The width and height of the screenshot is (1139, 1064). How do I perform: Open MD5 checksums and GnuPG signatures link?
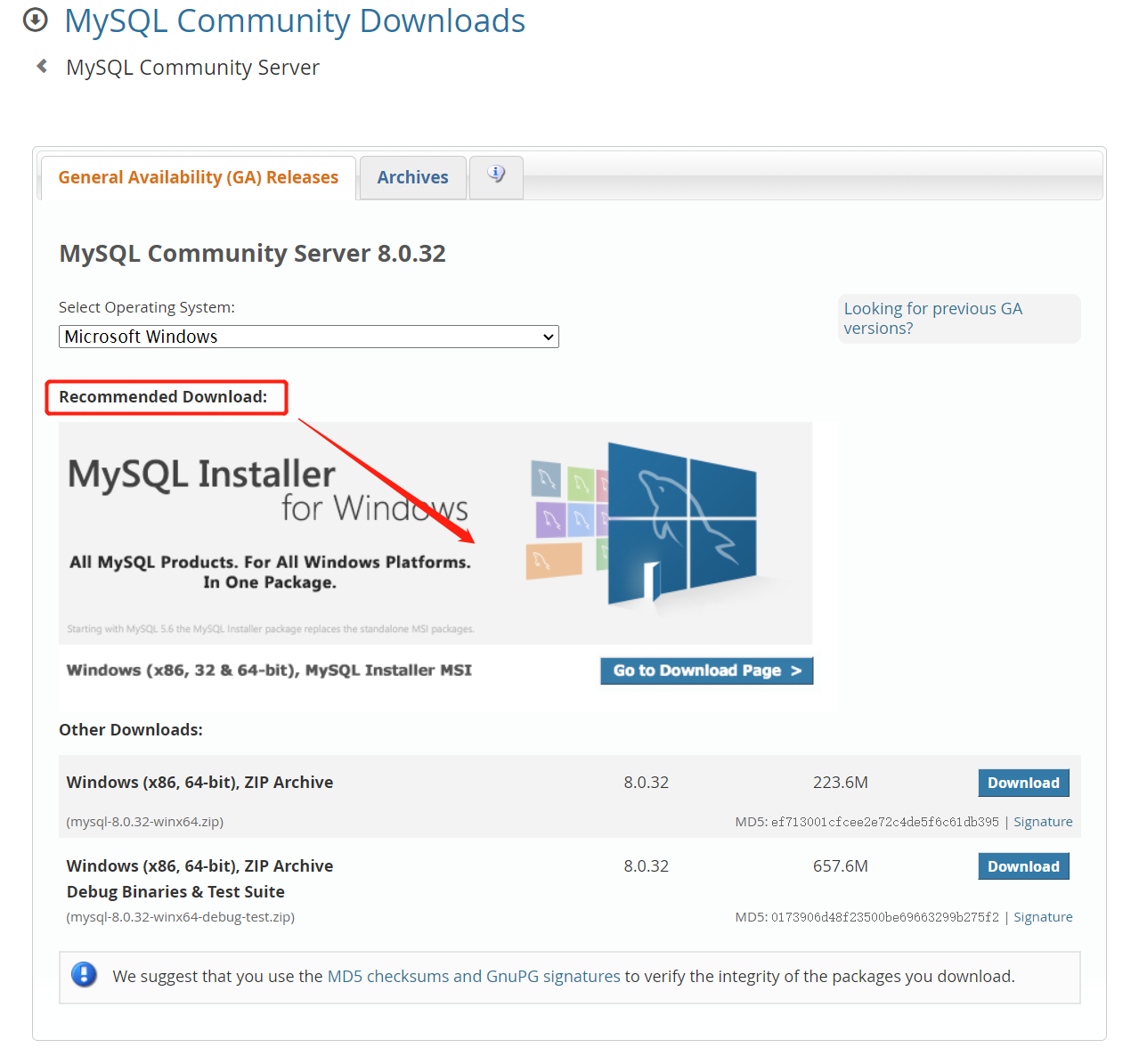click(474, 976)
